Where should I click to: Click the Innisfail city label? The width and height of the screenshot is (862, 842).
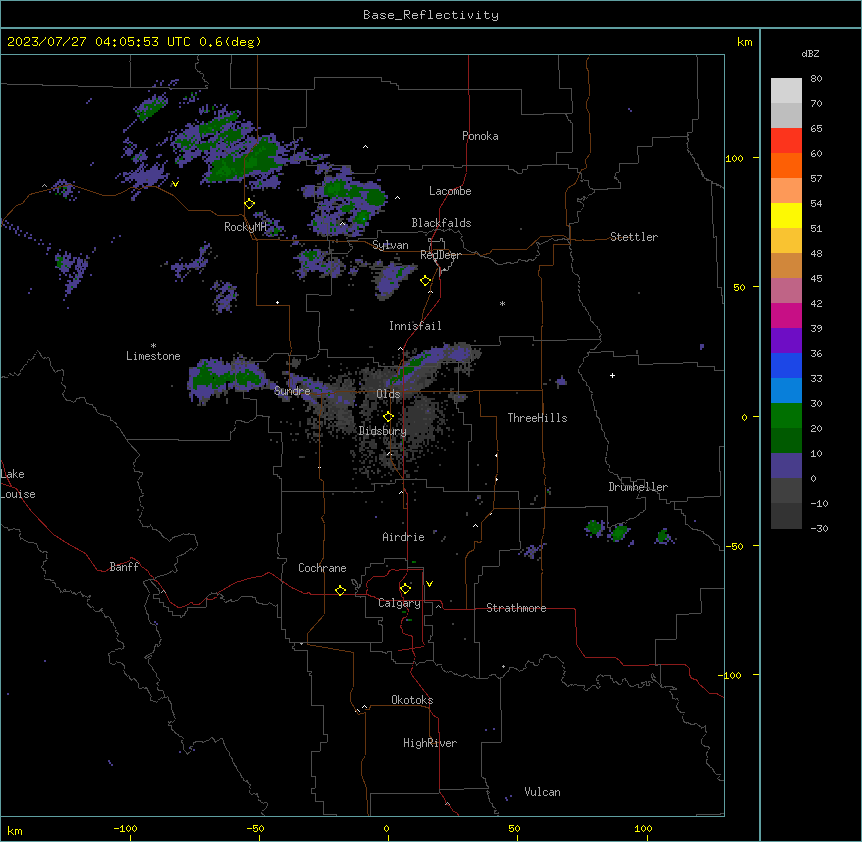(x=415, y=326)
